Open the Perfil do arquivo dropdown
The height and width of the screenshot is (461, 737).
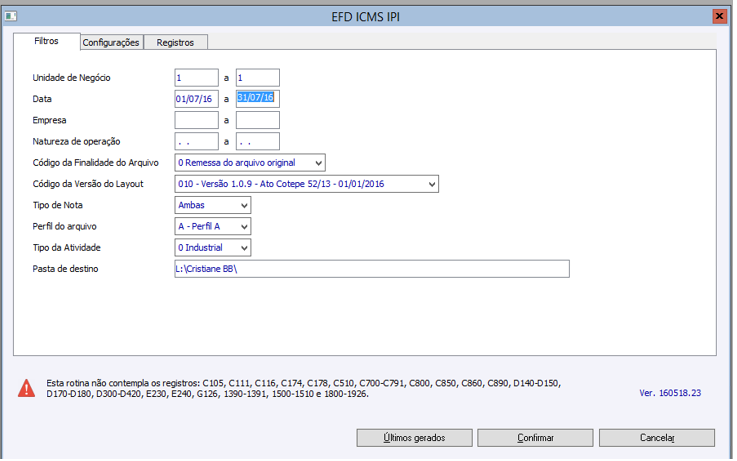click(212, 226)
